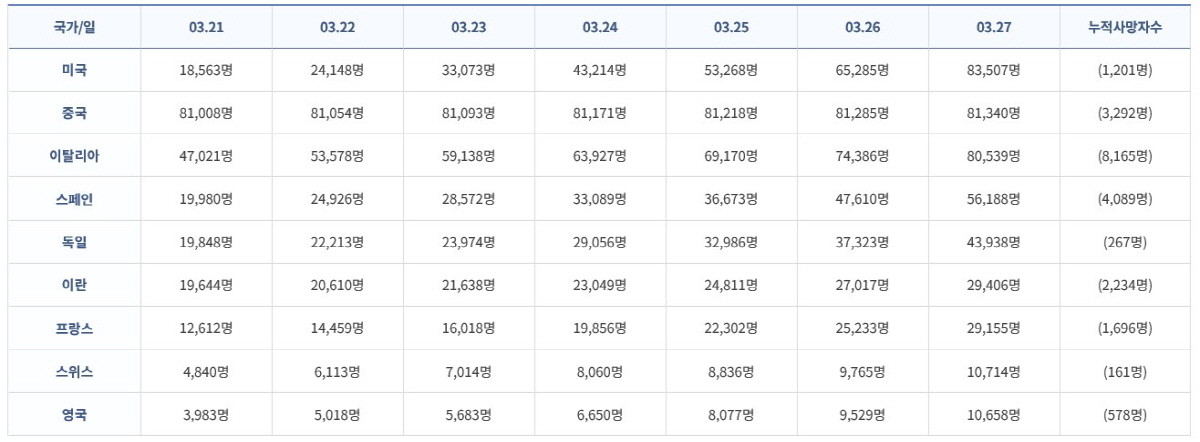The image size is (1200, 442).
Task: Click the 이탈리아 country label
Action: tap(74, 156)
